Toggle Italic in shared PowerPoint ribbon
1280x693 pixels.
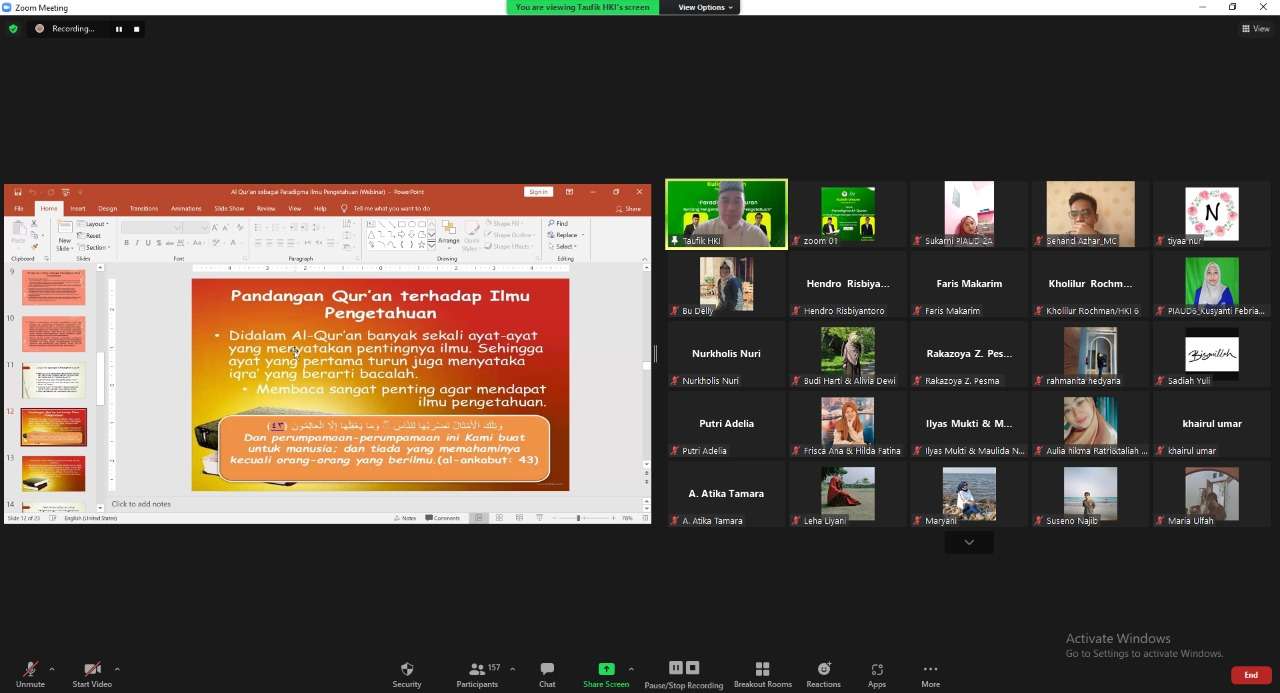tap(137, 243)
